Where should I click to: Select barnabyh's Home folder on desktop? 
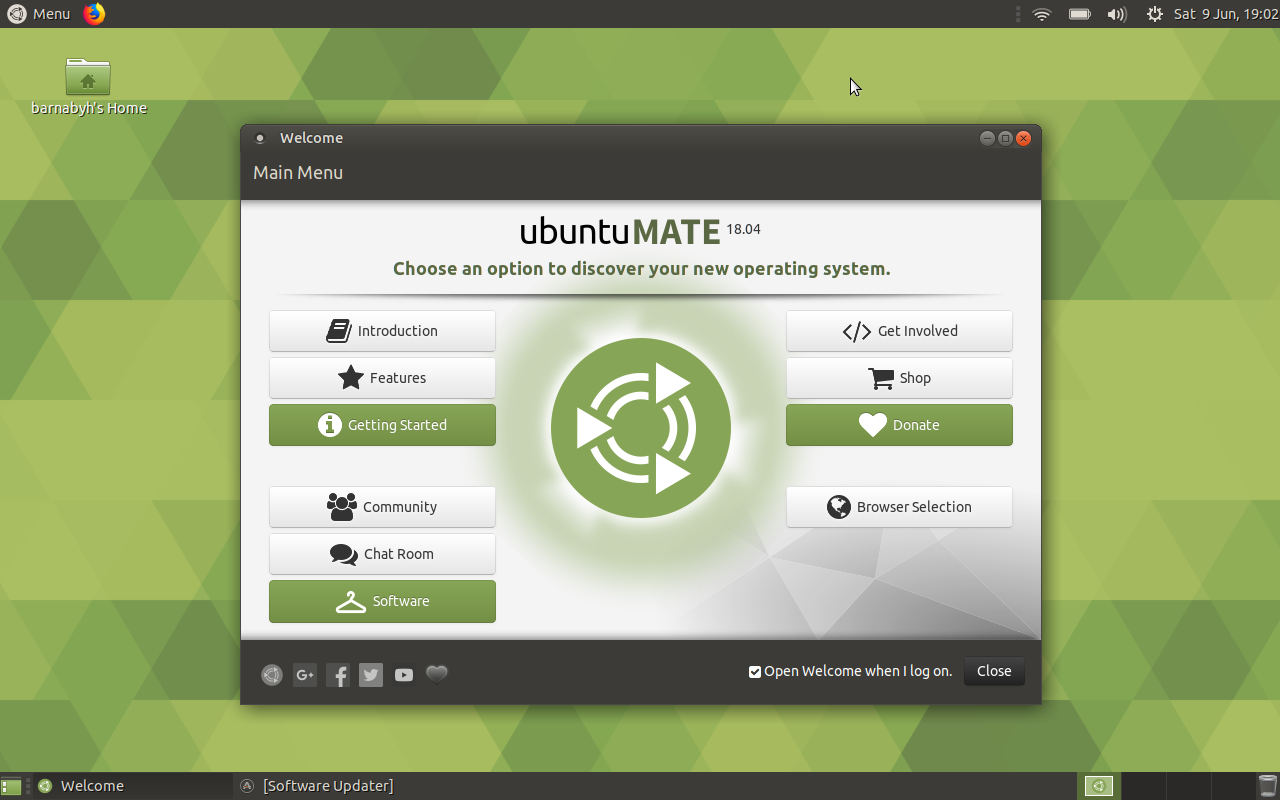coord(89,87)
